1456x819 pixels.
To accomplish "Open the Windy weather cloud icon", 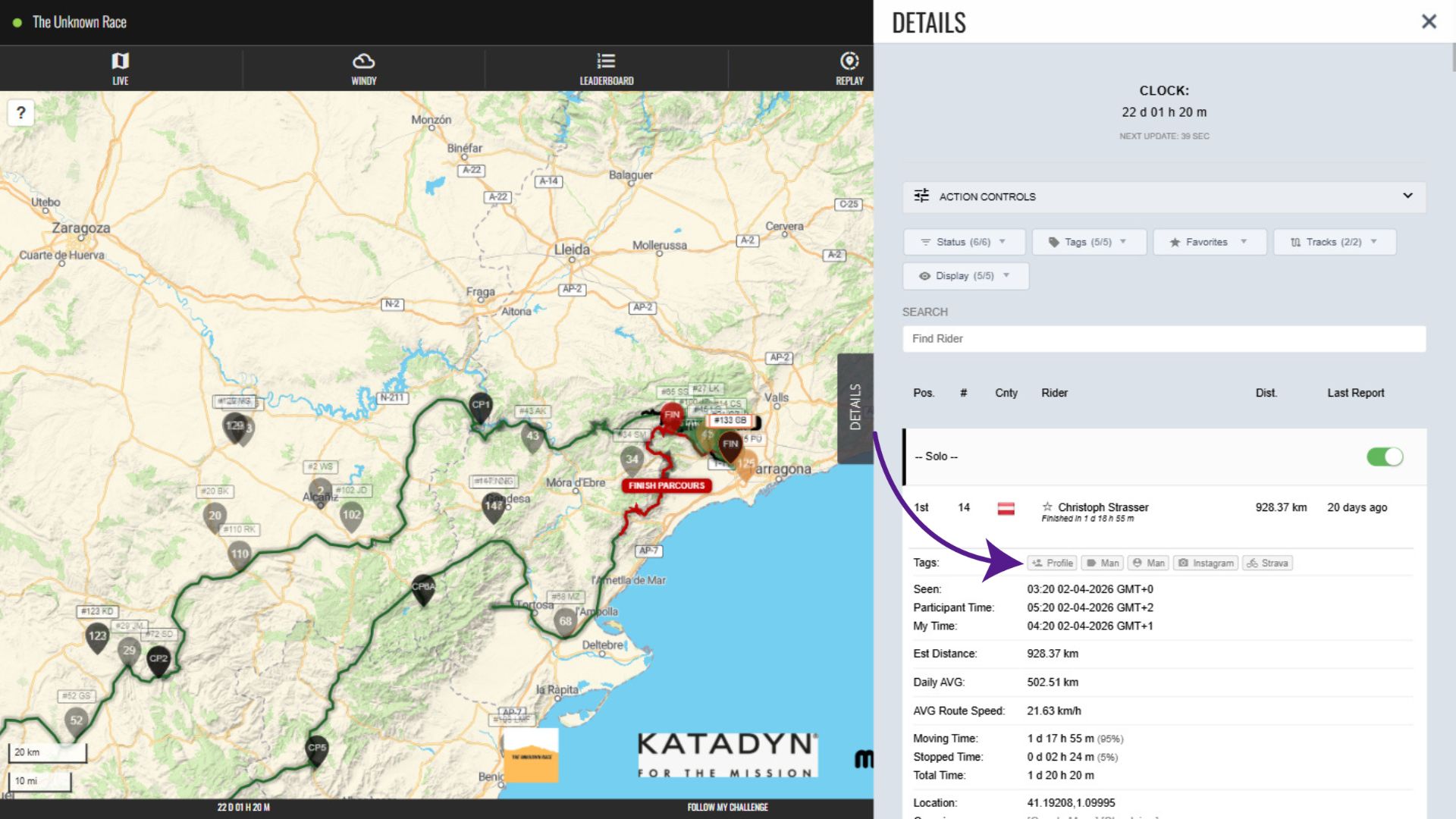I will click(363, 61).
